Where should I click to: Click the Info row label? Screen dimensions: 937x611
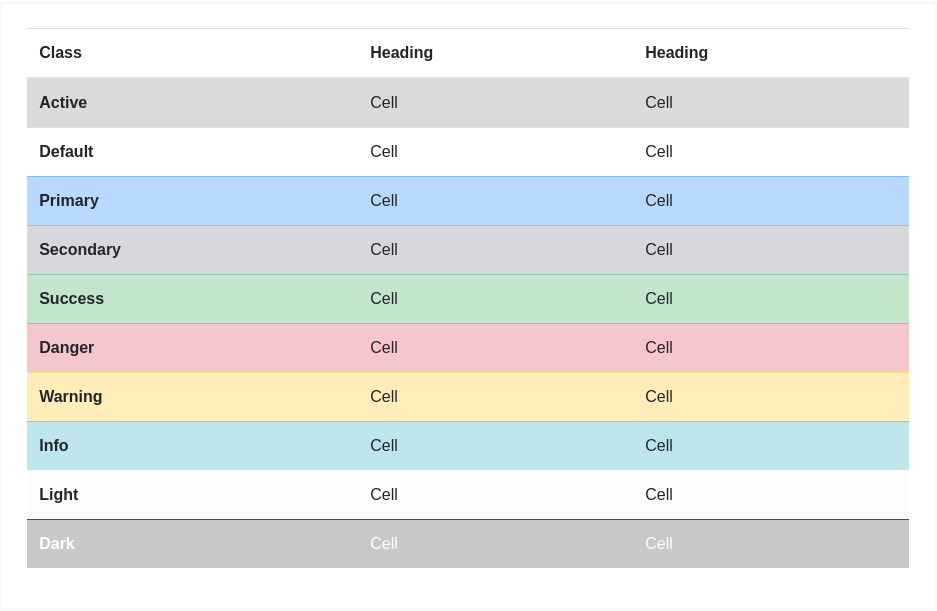point(54,446)
